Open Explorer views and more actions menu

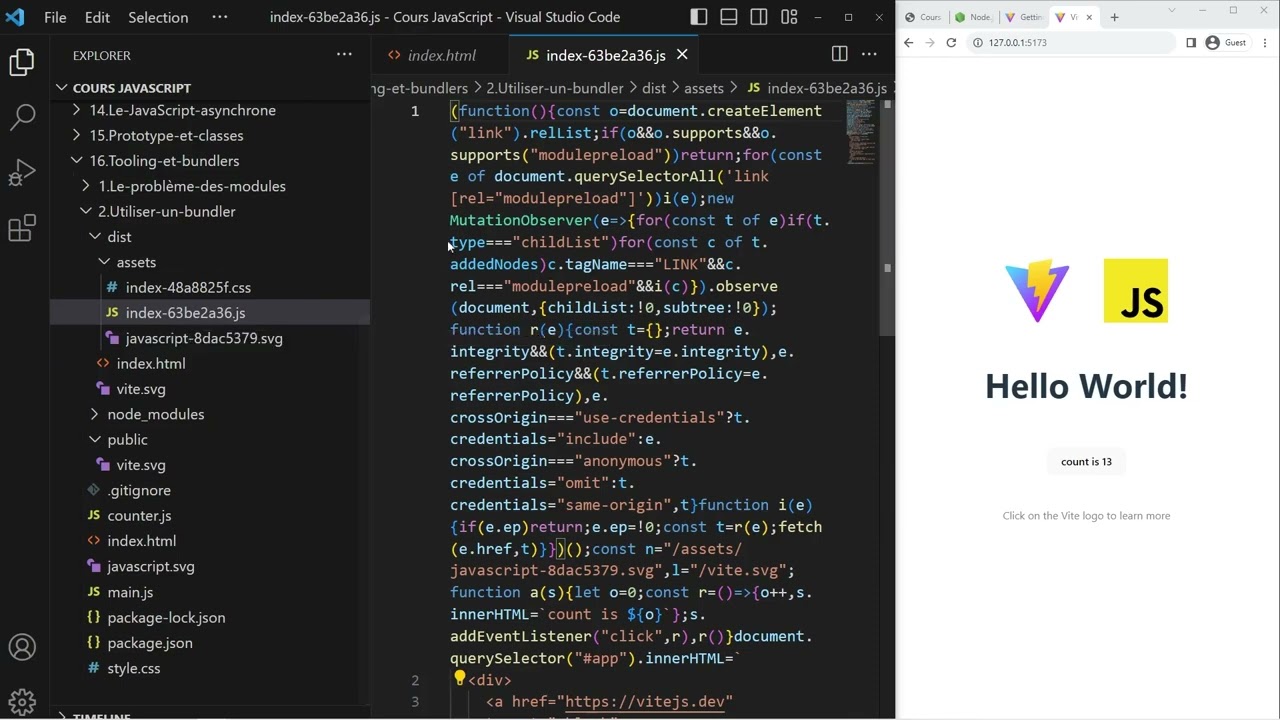coord(344,55)
